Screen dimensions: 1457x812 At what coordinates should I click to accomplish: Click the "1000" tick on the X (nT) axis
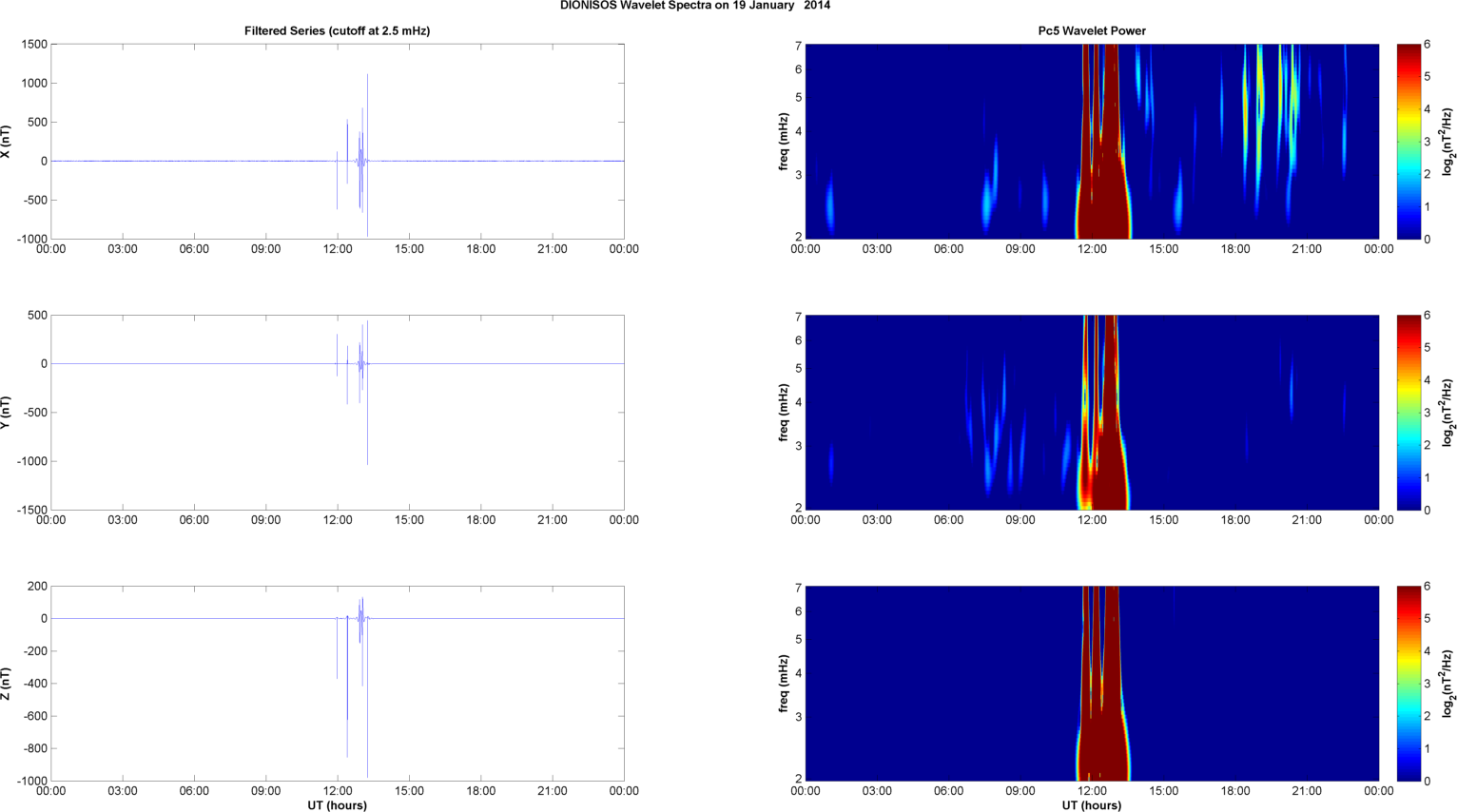(x=34, y=84)
